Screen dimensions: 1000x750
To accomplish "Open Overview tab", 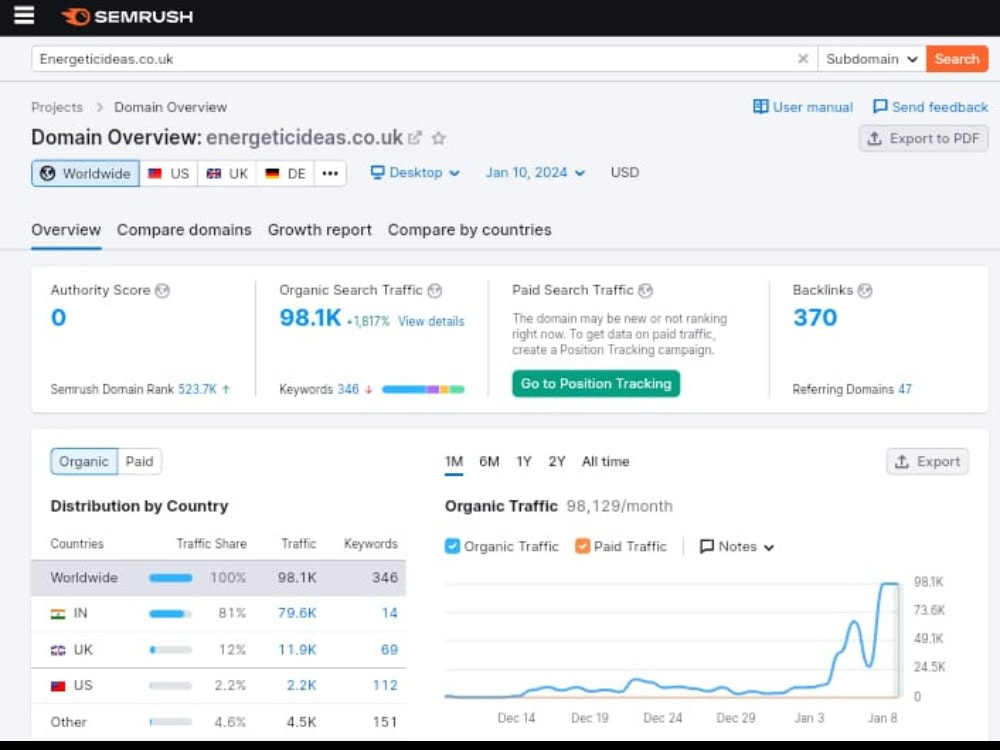I will point(66,230).
